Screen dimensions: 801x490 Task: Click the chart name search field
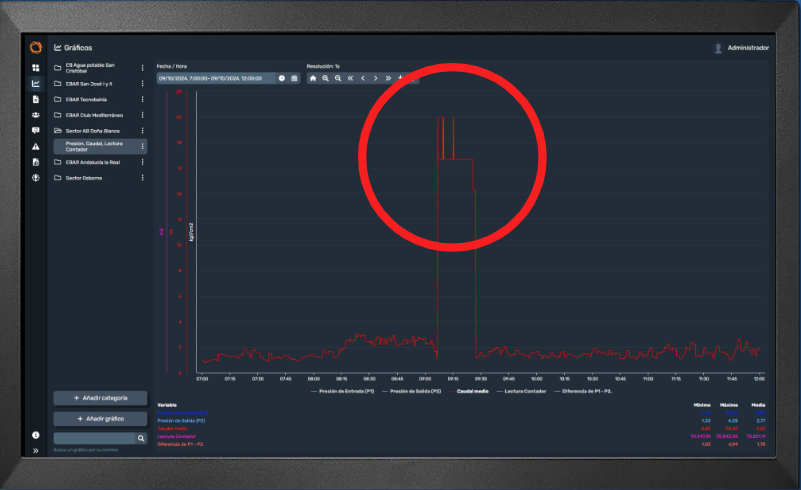click(x=95, y=438)
